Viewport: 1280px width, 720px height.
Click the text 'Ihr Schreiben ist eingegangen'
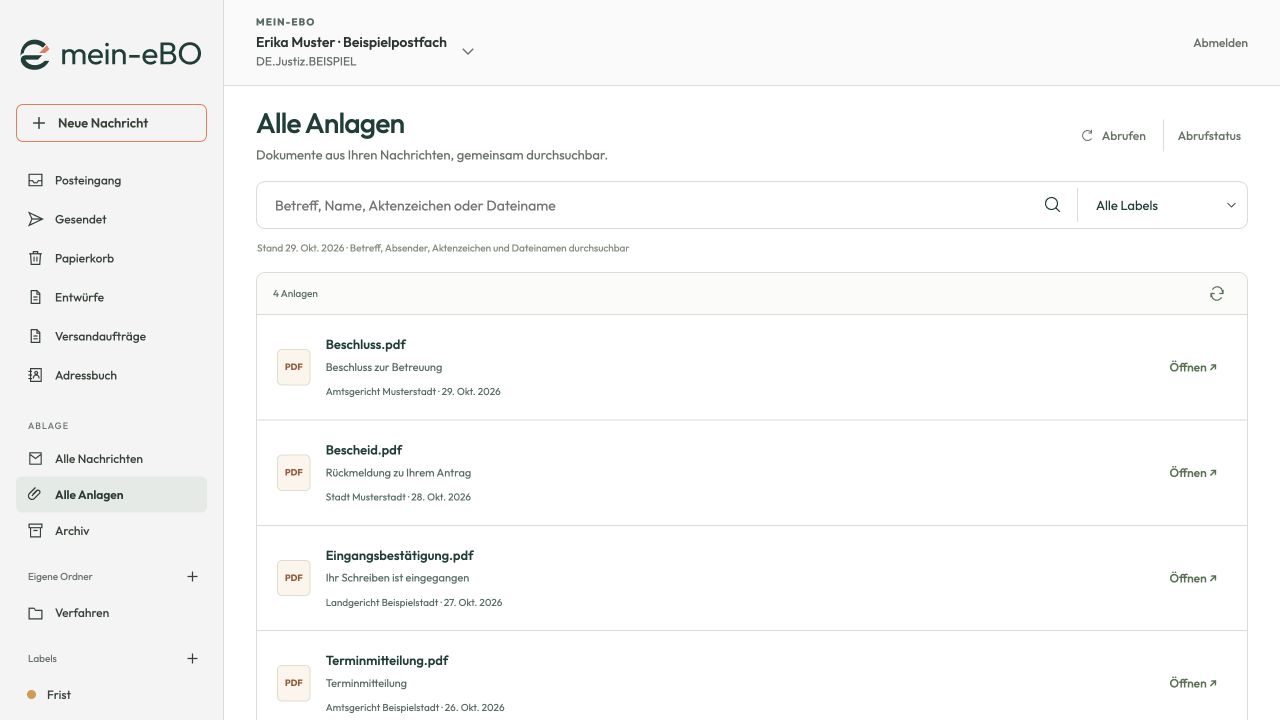[x=397, y=578]
